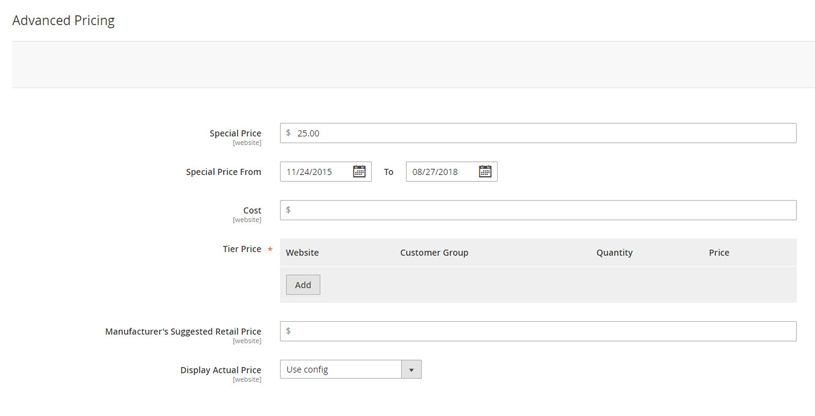Click the Display Actual Price label
Image resolution: width=815 pixels, height=416 pixels.
click(221, 370)
